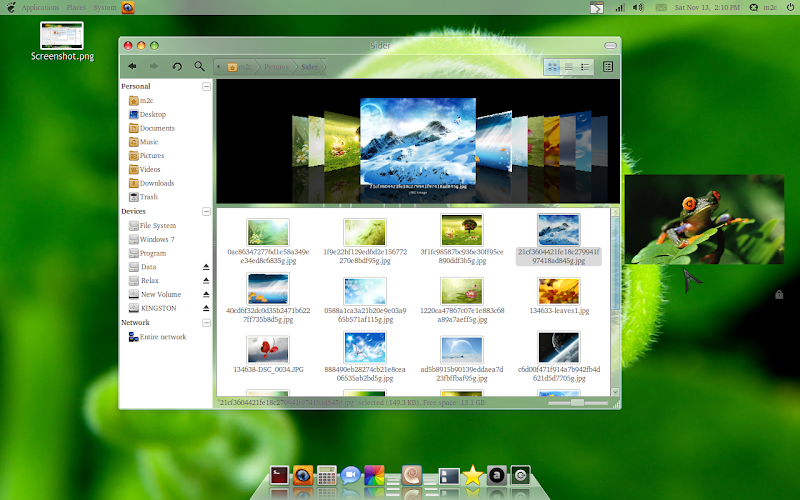
Task: Select the centered snowy mountain cover flow image
Action: pos(418,141)
